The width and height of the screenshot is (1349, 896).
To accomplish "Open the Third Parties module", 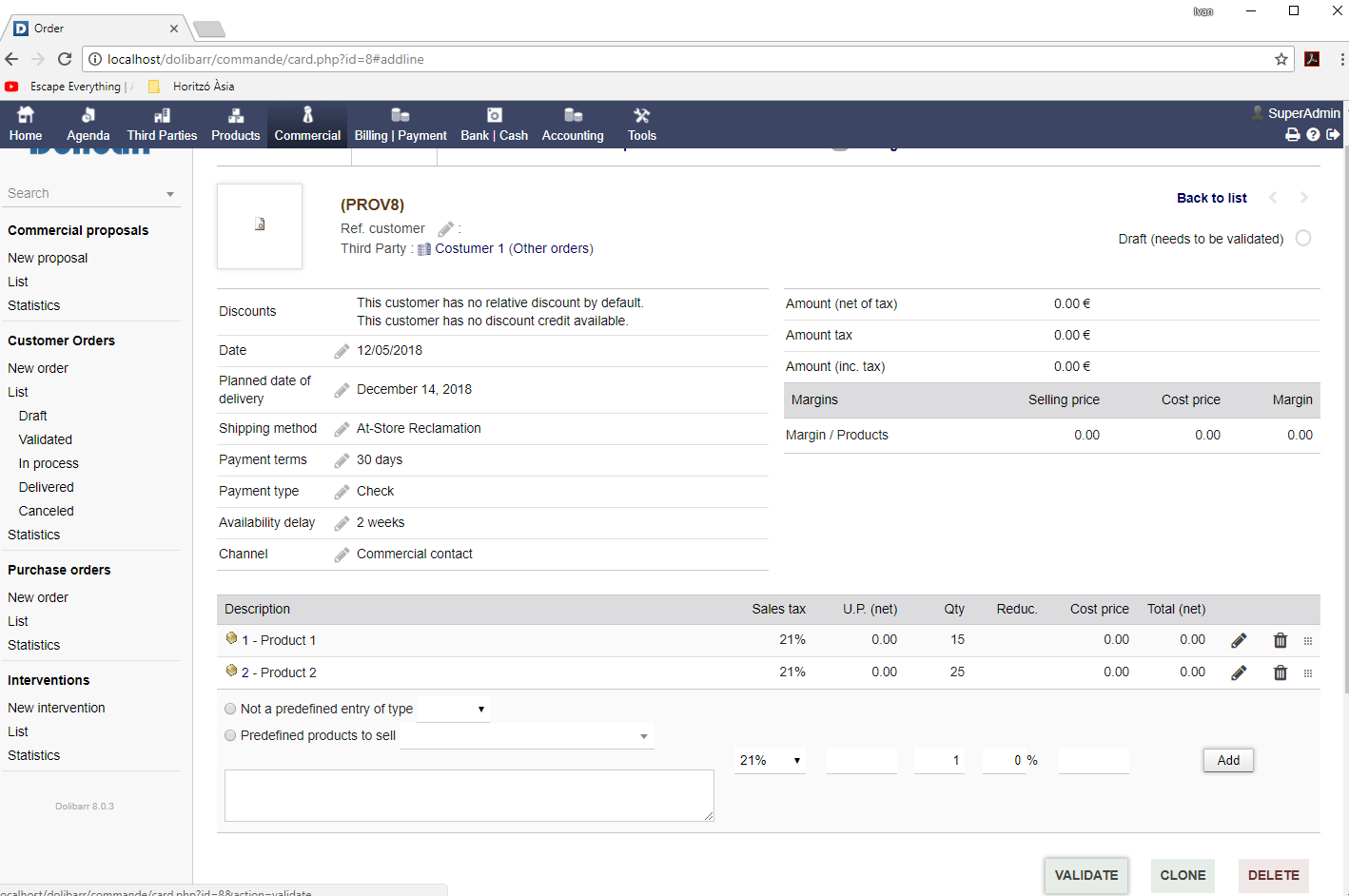I will pyautogui.click(x=162, y=124).
